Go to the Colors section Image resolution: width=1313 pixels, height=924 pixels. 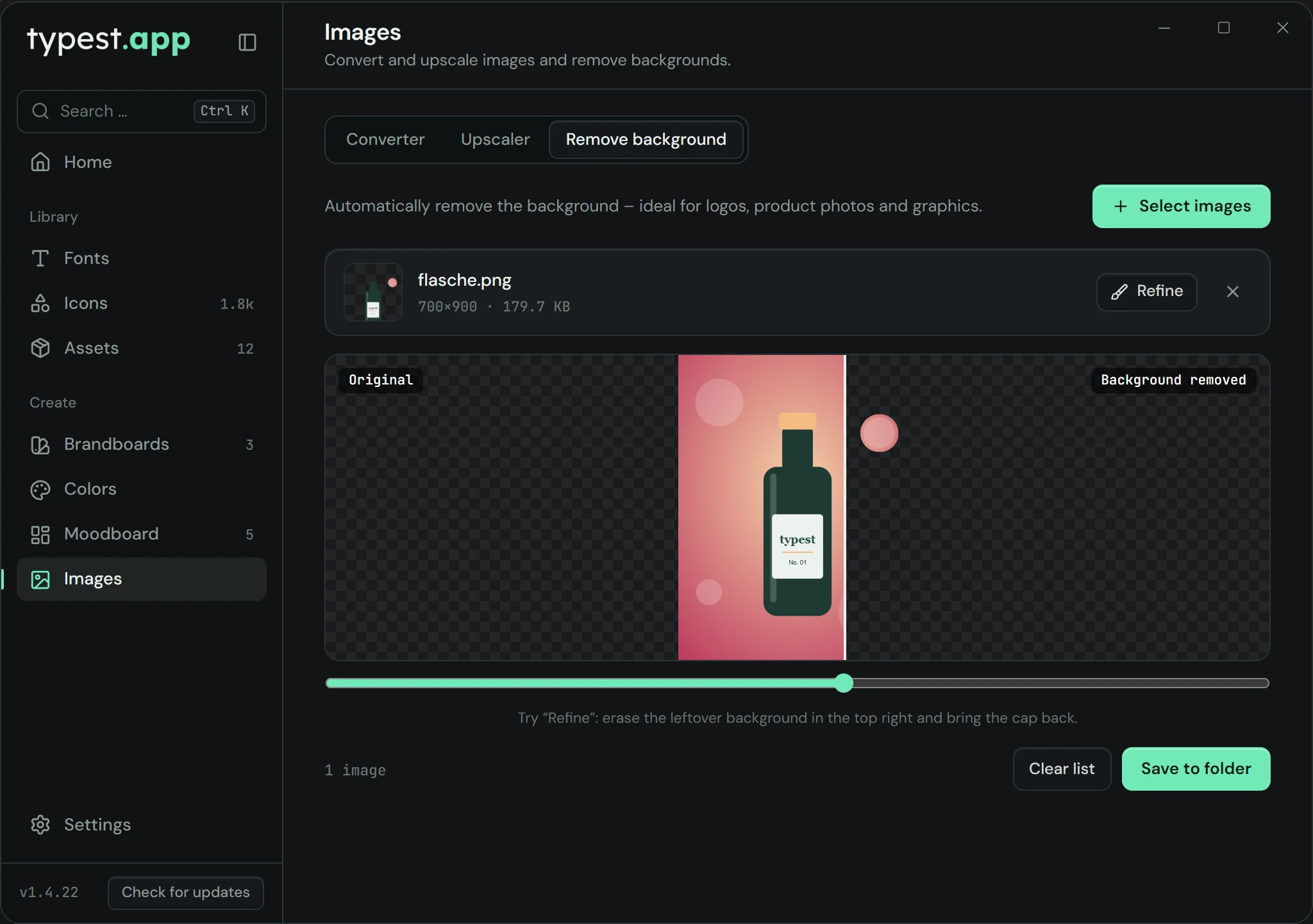(142, 489)
